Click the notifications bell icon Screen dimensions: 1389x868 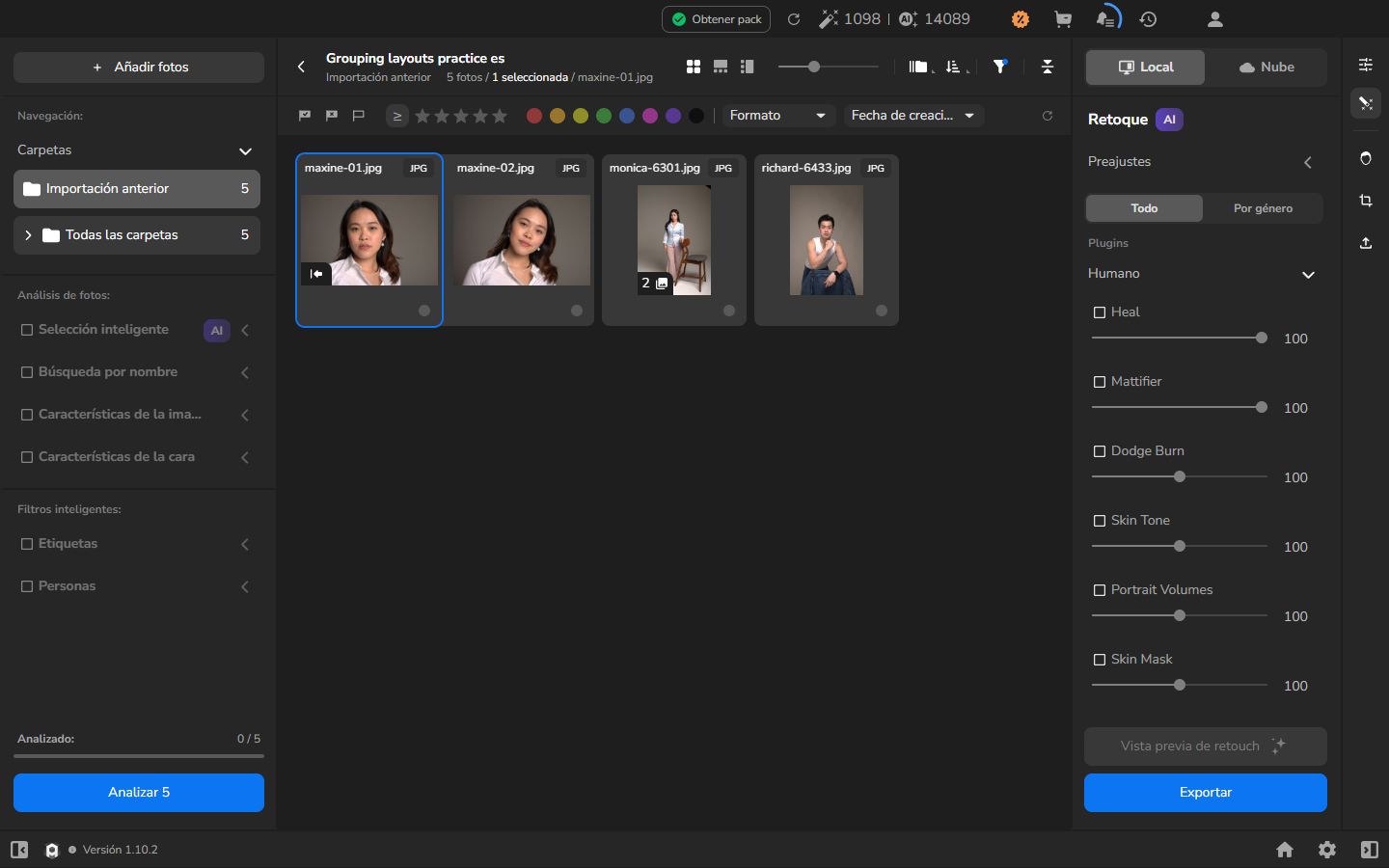[1107, 18]
